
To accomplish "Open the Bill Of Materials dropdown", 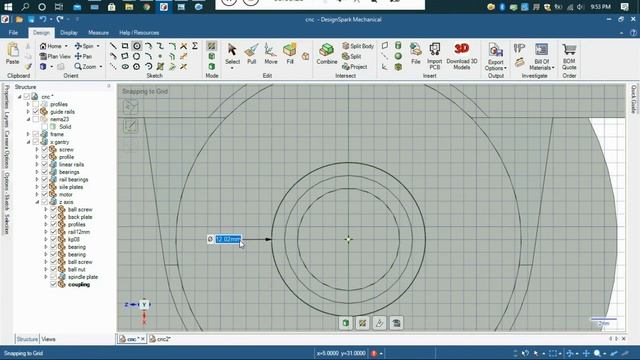I will pyautogui.click(x=542, y=64).
